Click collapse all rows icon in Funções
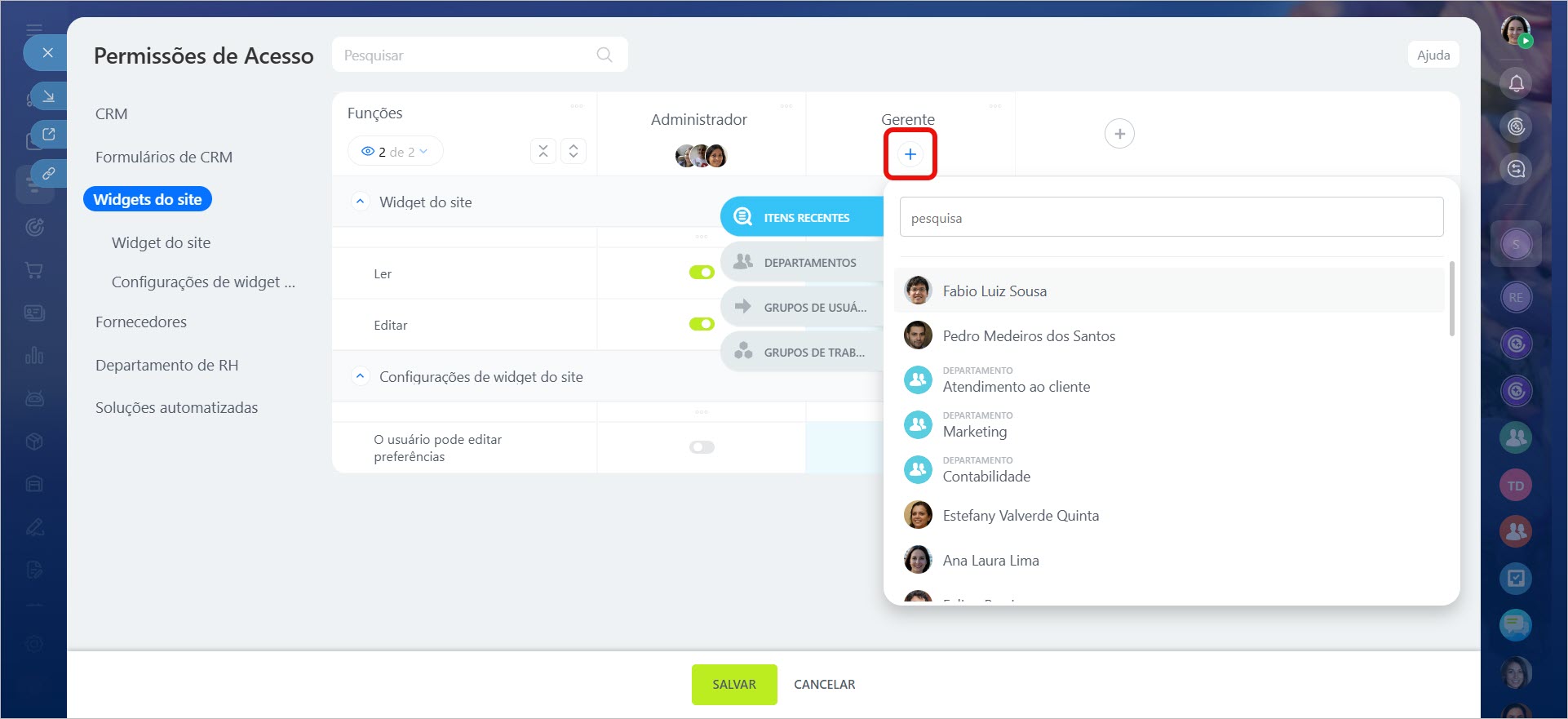 [x=543, y=151]
